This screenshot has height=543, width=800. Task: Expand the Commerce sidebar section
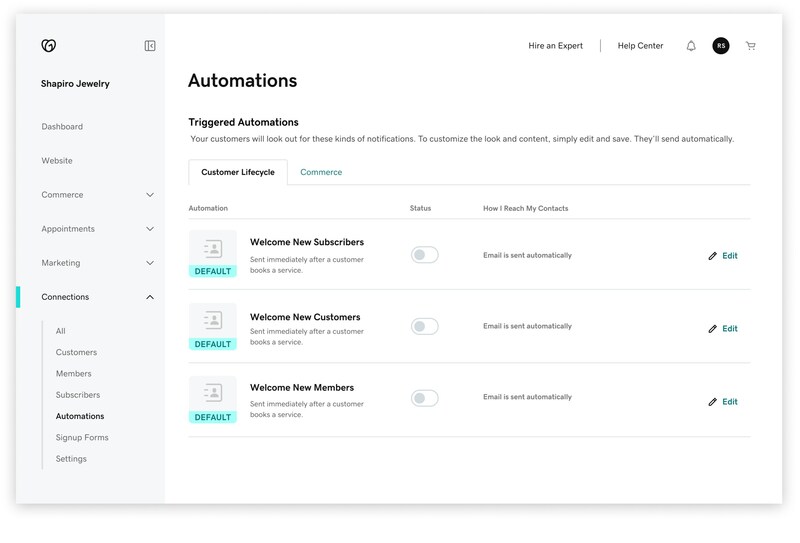150,195
